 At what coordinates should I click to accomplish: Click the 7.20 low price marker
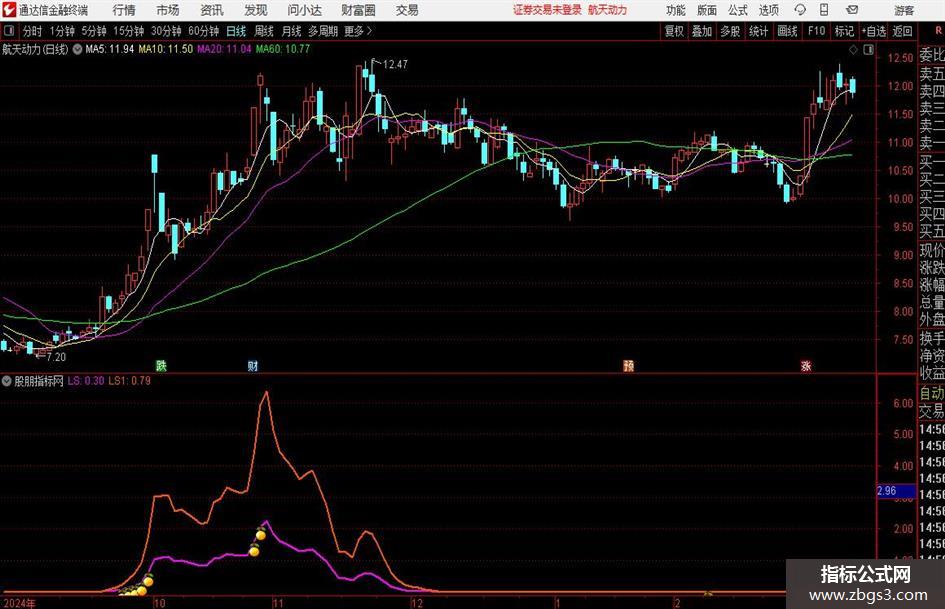55,357
